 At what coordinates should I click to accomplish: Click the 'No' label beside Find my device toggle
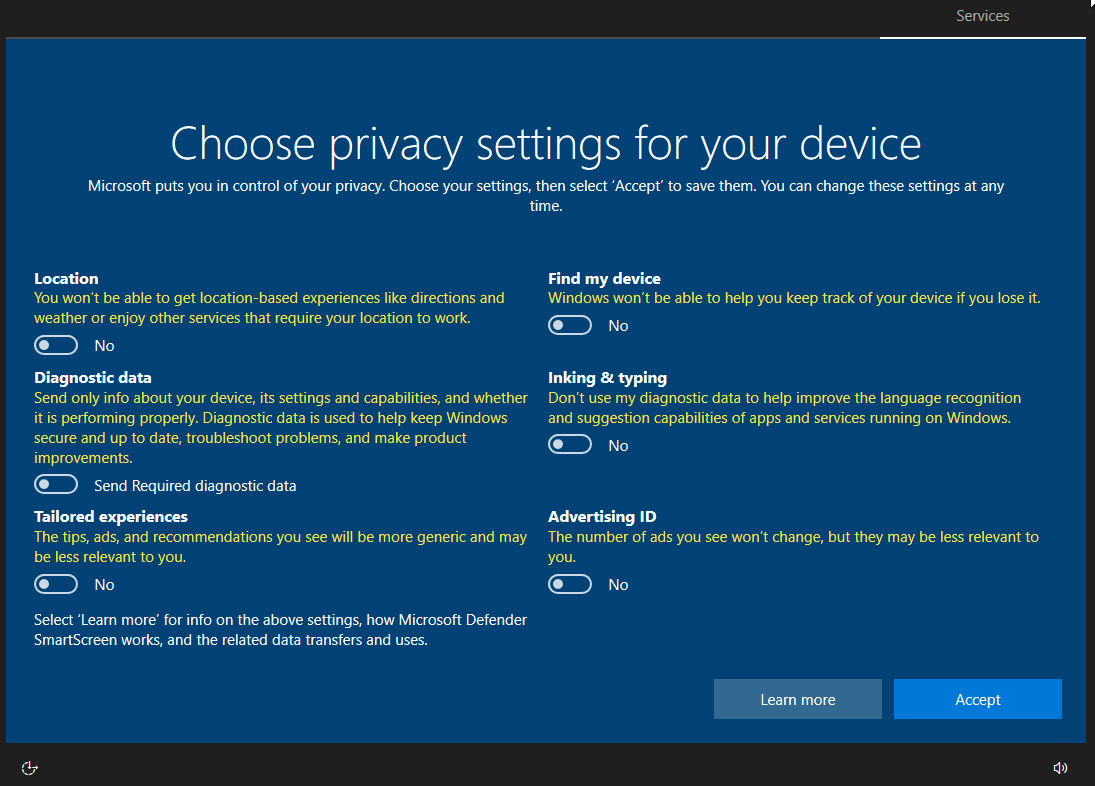pyautogui.click(x=618, y=326)
